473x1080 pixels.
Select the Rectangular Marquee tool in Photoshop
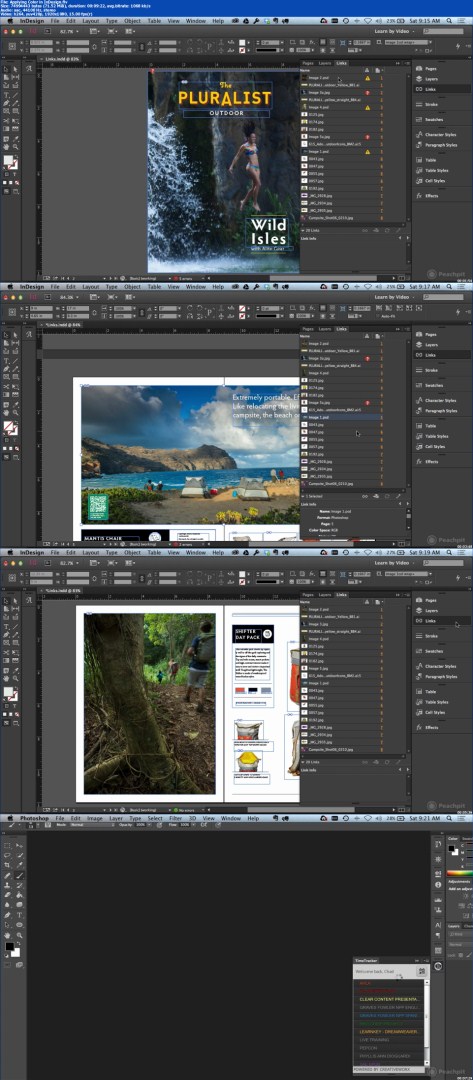click(x=8, y=845)
